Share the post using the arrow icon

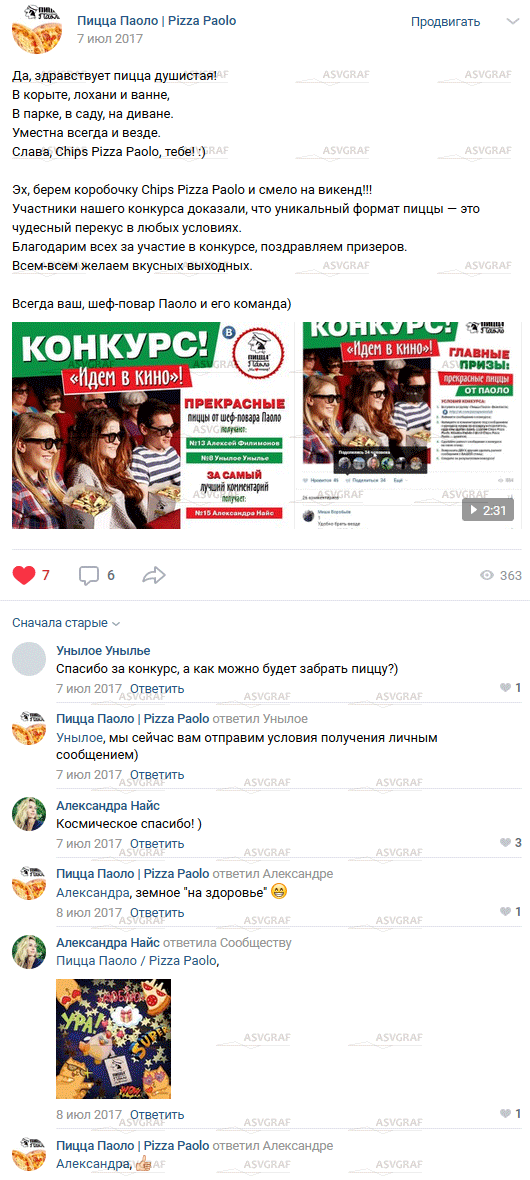pos(154,576)
